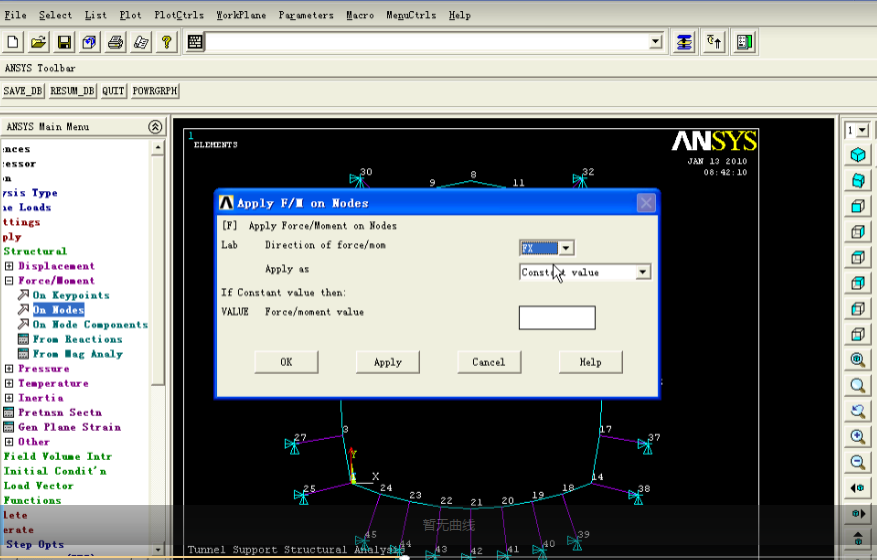
Task: Select On Keypoints in main menu
Action: [x=70, y=295]
